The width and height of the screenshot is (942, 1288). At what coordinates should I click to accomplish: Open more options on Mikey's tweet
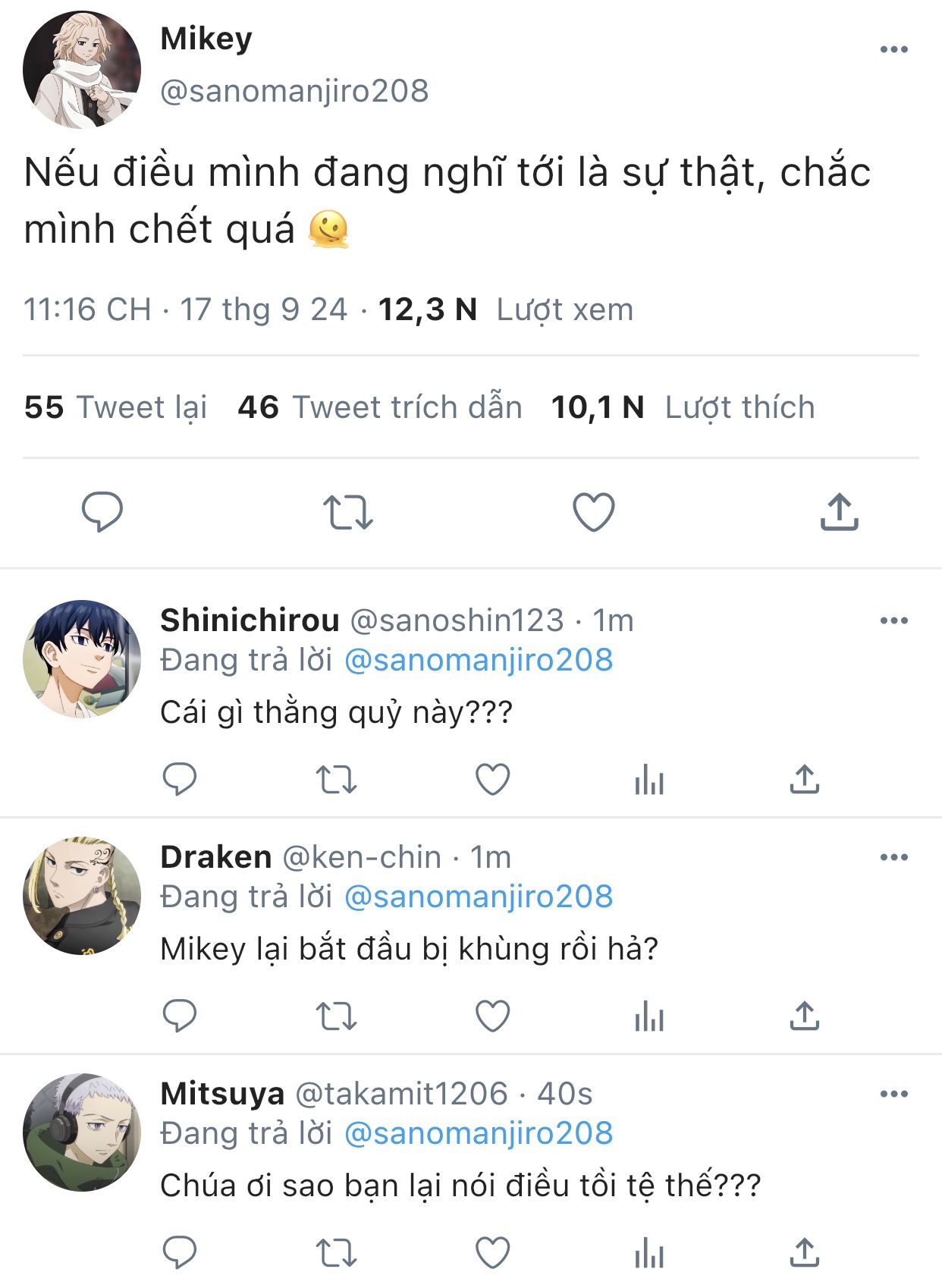pos(893,50)
